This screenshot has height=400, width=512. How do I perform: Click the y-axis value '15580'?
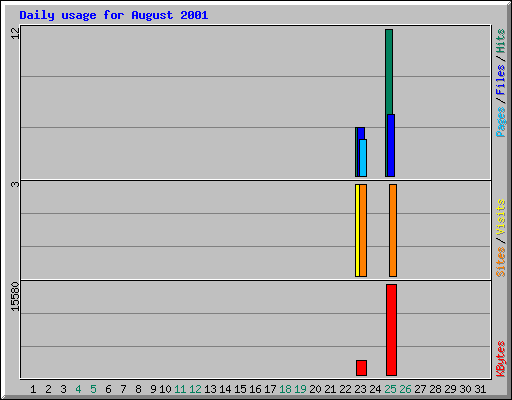tap(15, 297)
